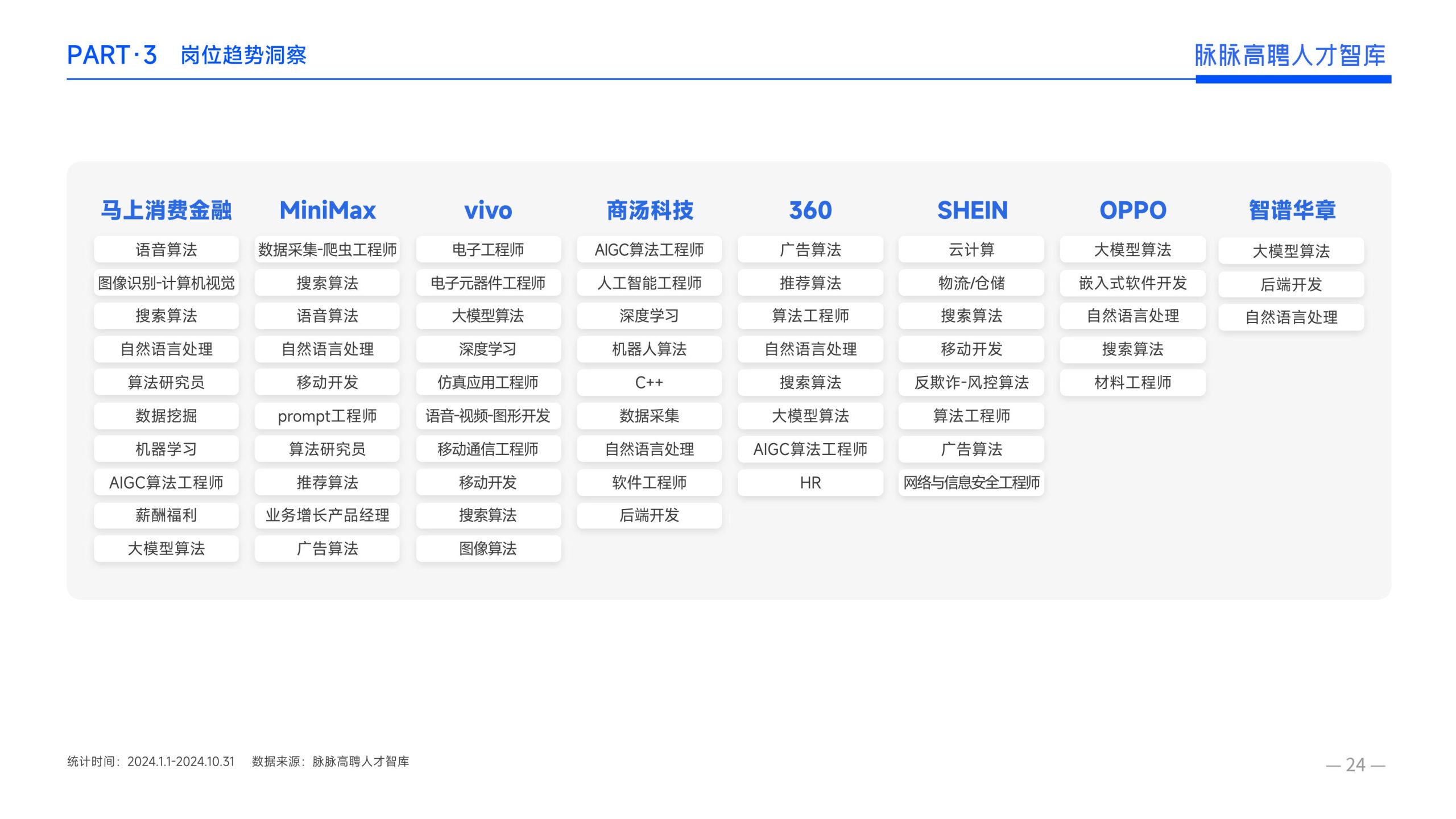The height and width of the screenshot is (819, 1456).
Task: Select the C++ tag under 商汤科技
Action: tap(649, 382)
